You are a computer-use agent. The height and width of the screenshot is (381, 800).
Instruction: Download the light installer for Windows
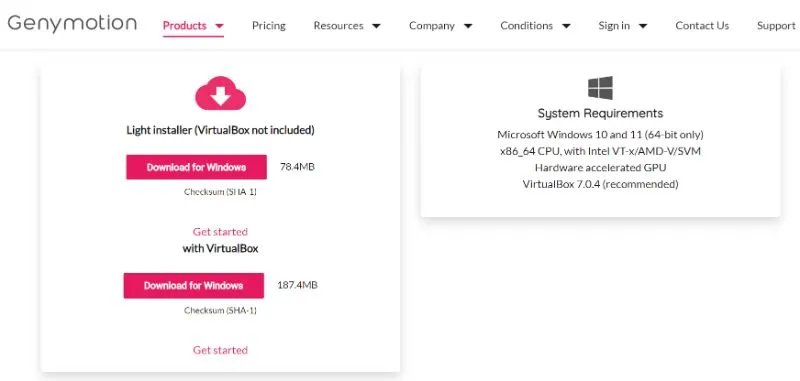[196, 167]
